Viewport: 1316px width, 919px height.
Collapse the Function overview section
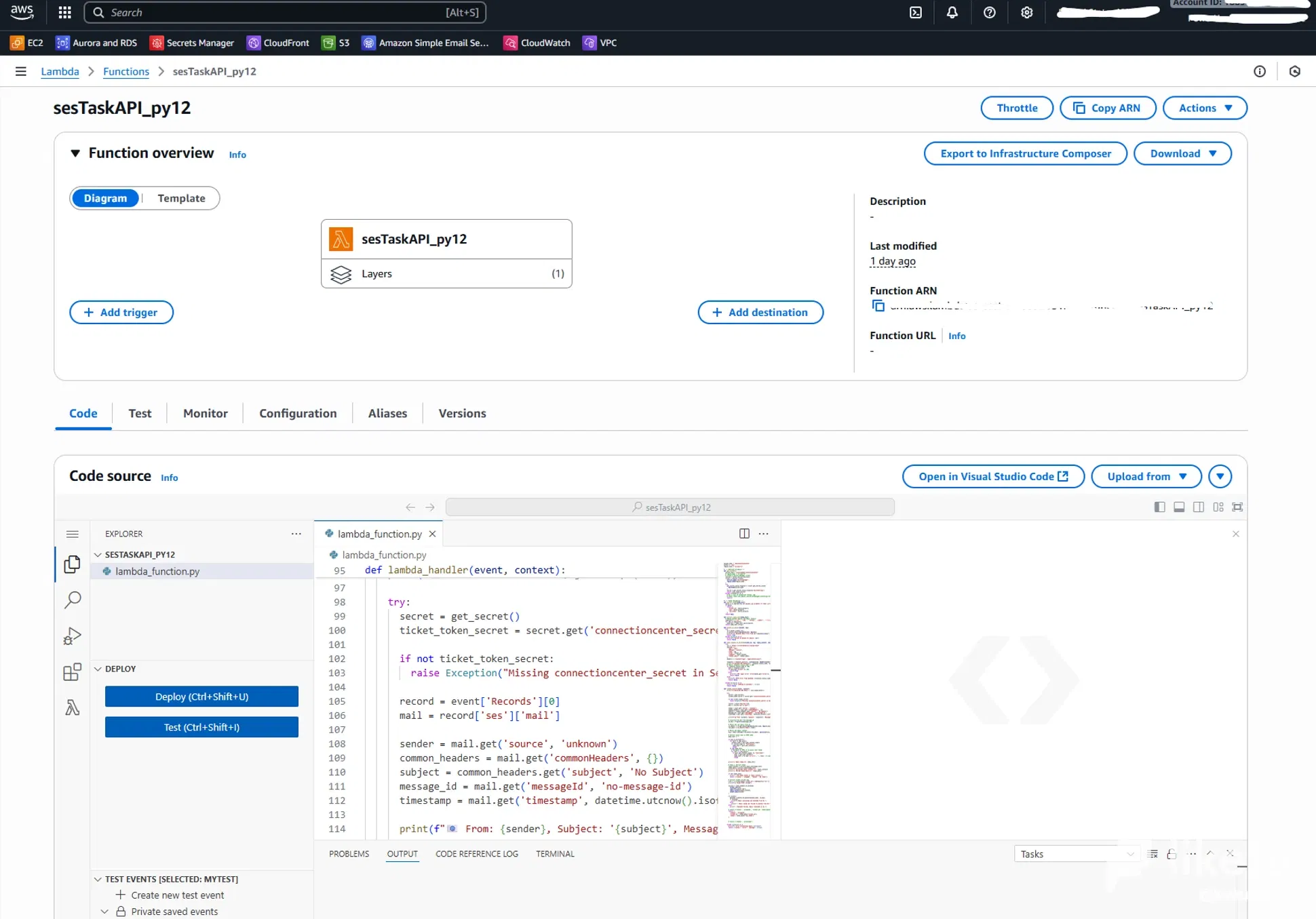(75, 153)
